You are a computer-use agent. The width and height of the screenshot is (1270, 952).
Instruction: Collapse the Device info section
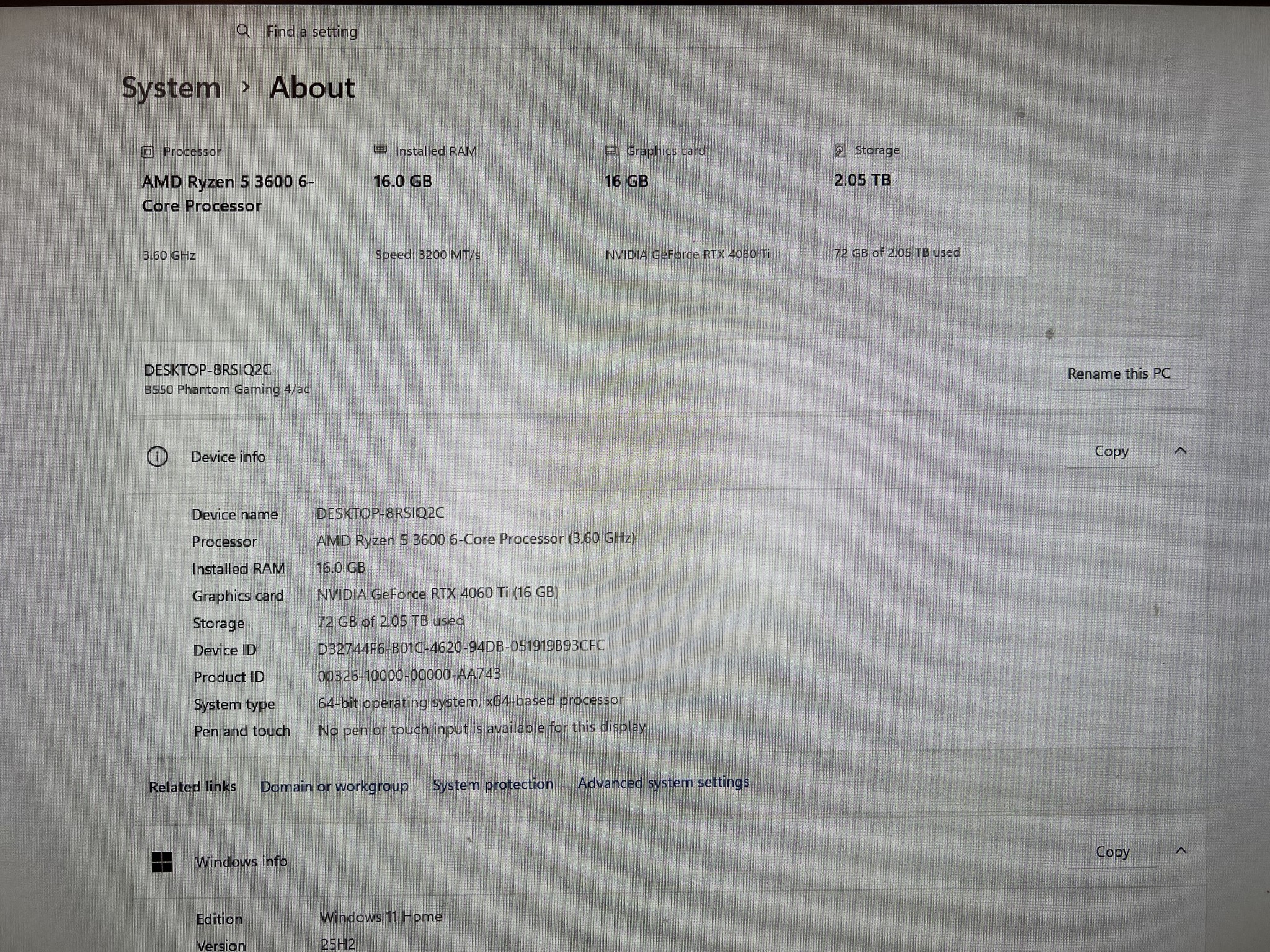(1181, 451)
